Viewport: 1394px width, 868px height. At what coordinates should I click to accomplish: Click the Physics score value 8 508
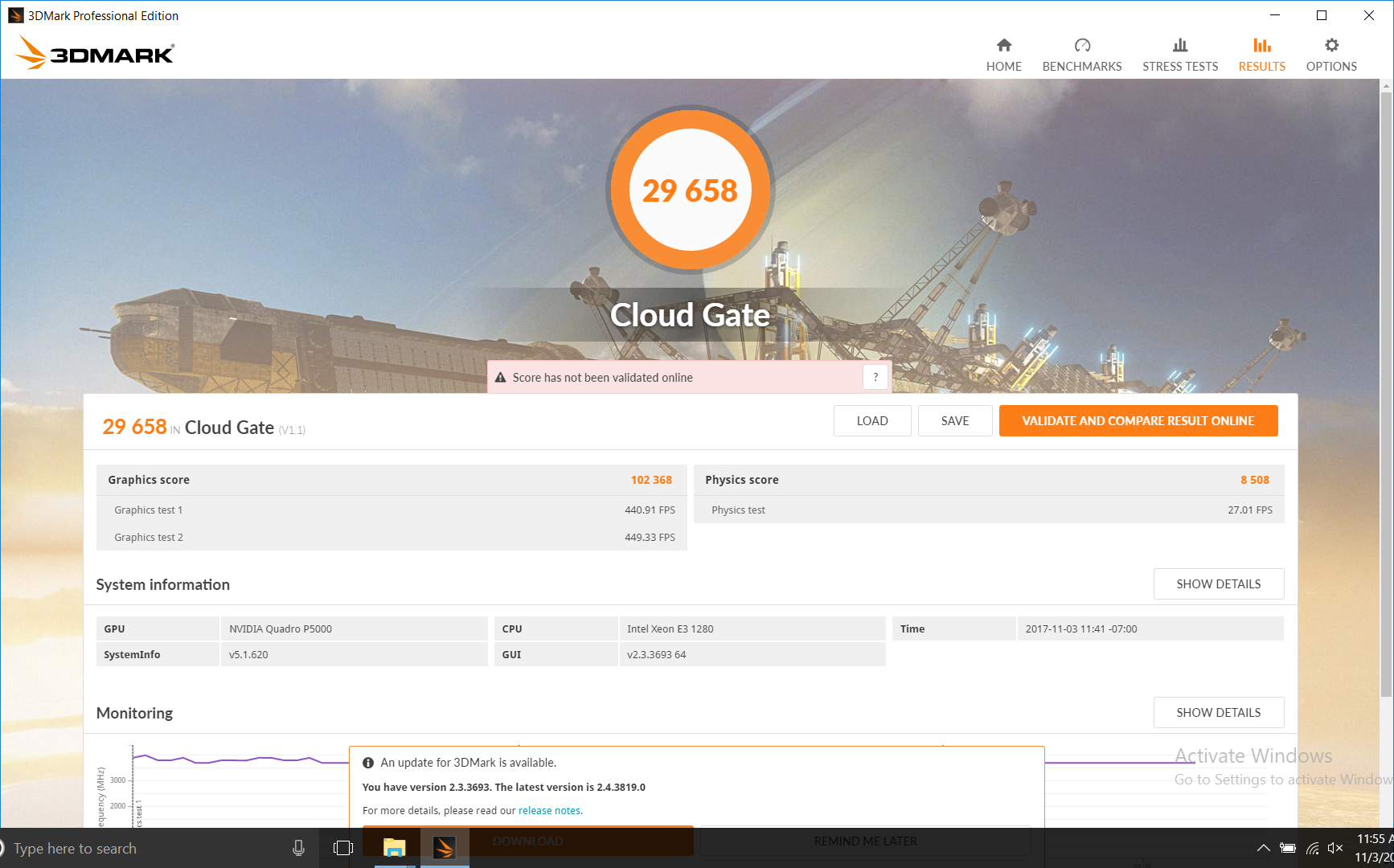click(1254, 480)
